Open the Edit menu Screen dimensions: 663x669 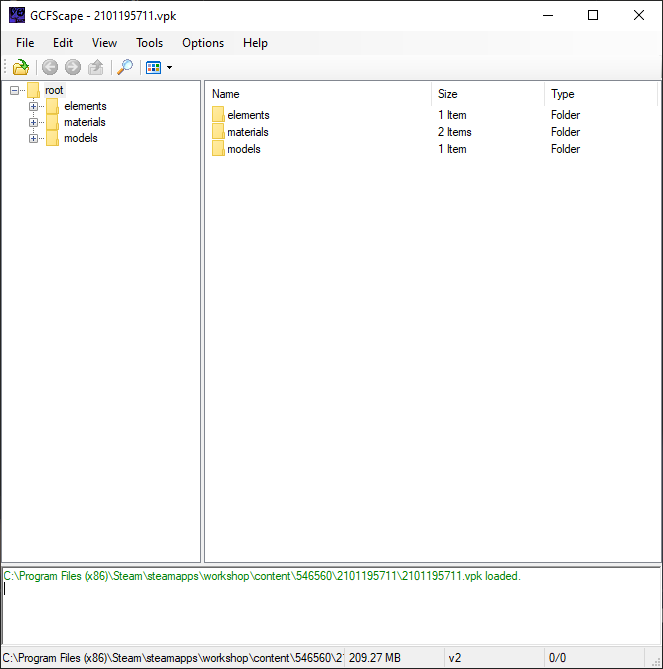point(63,43)
